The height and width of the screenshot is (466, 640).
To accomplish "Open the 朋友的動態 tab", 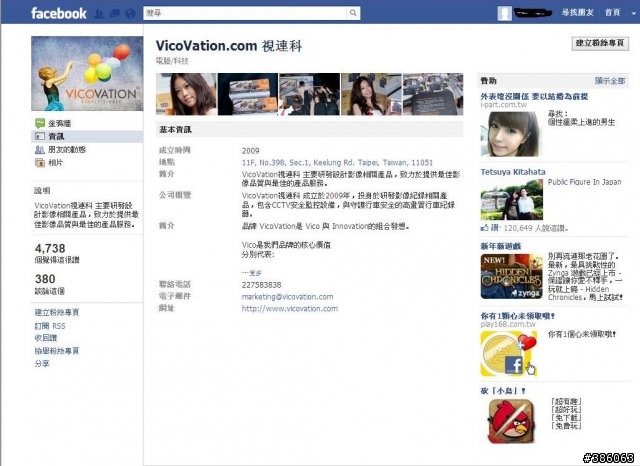I will click(x=67, y=149).
